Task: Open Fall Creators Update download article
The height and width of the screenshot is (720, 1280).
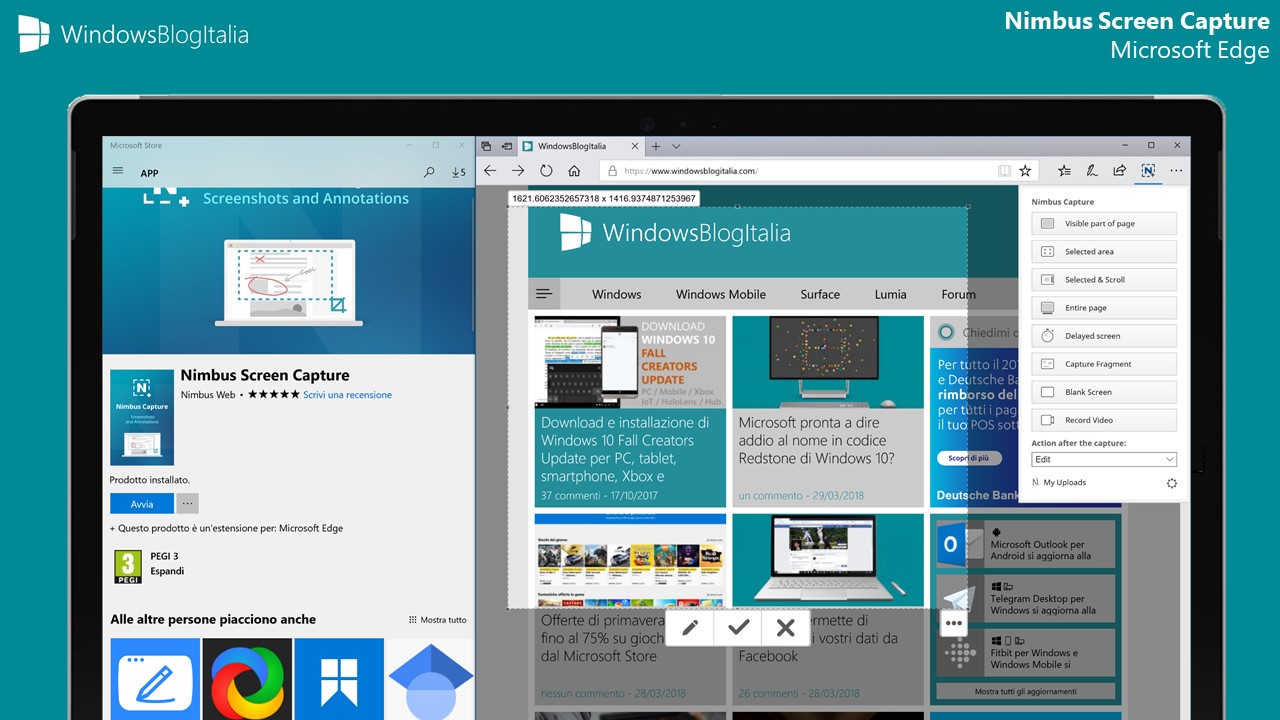Action: point(630,412)
